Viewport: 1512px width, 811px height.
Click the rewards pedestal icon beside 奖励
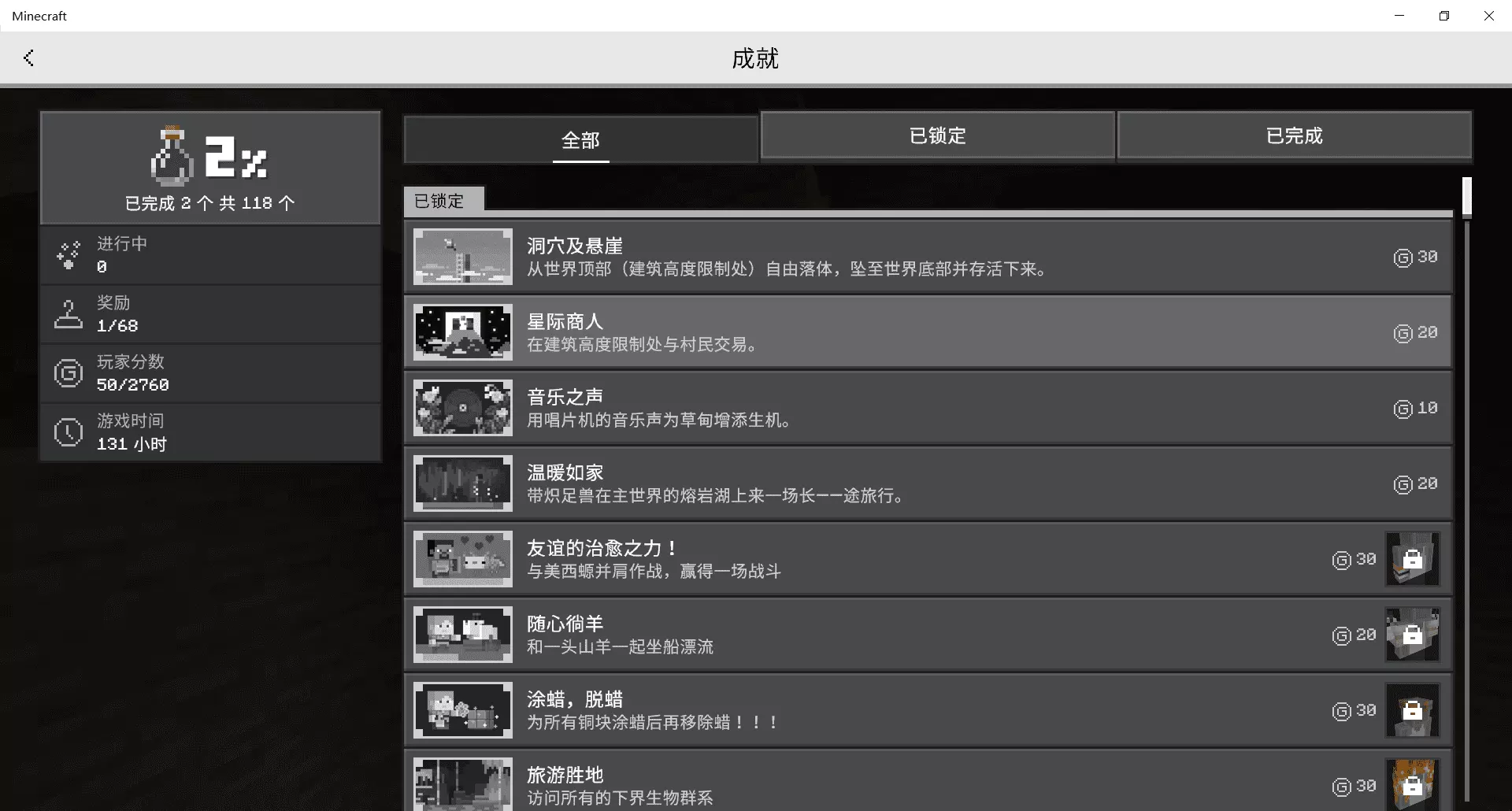tap(69, 313)
